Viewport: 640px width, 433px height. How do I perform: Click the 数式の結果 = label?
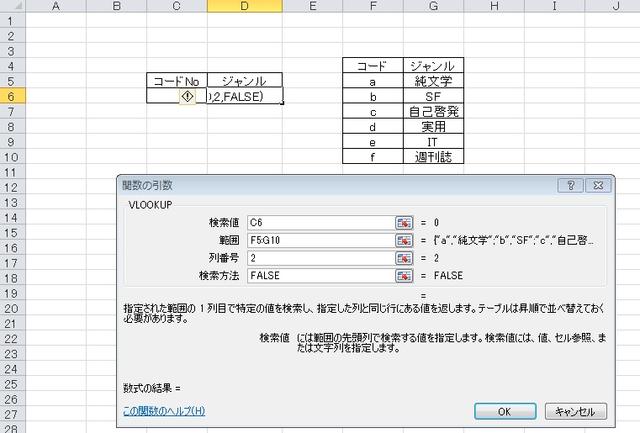tap(152, 388)
